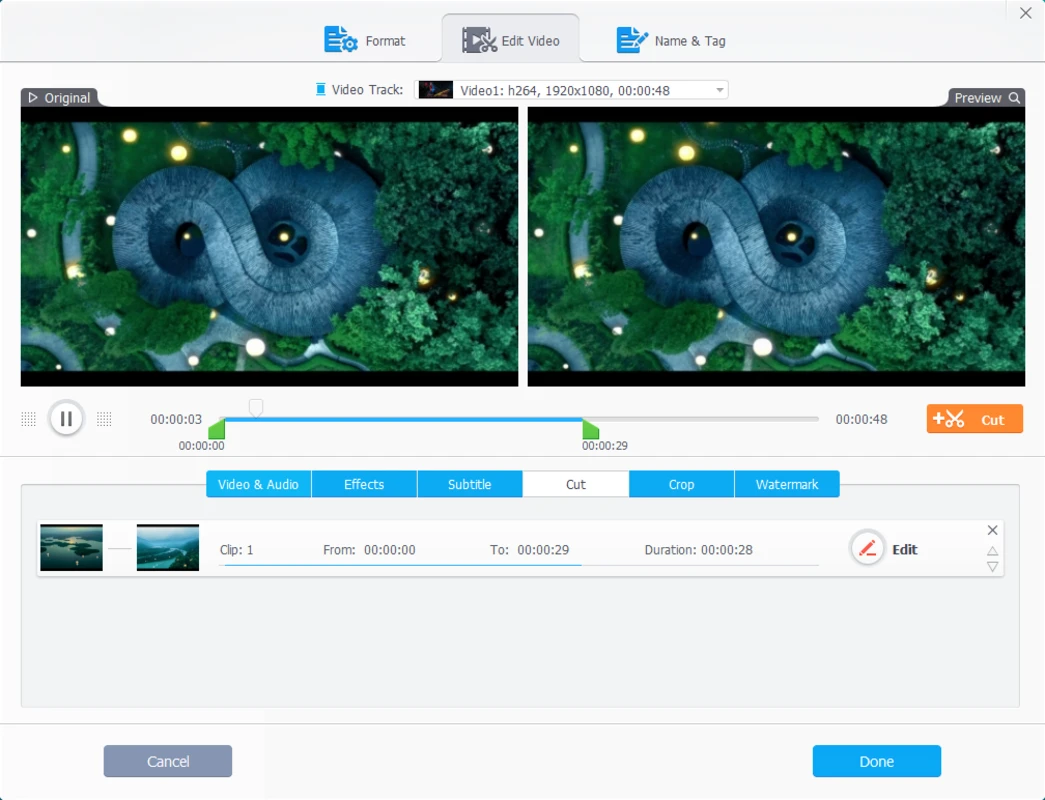This screenshot has width=1045, height=800.
Task: Remove Clip 1 using its X icon
Action: coord(992,529)
